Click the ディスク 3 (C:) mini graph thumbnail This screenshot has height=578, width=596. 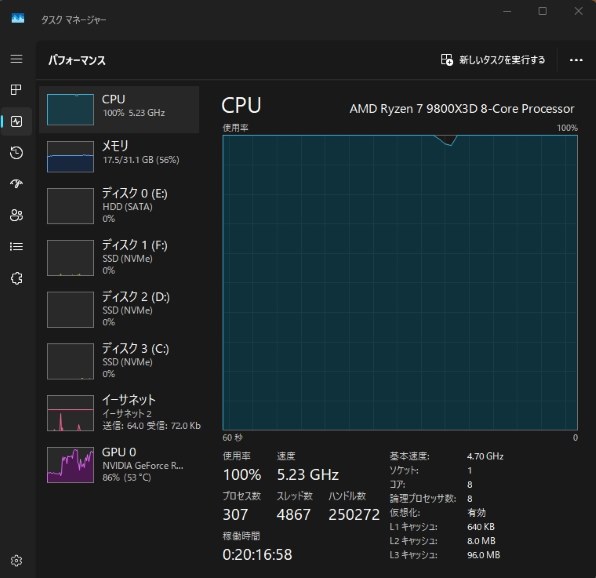click(x=70, y=361)
